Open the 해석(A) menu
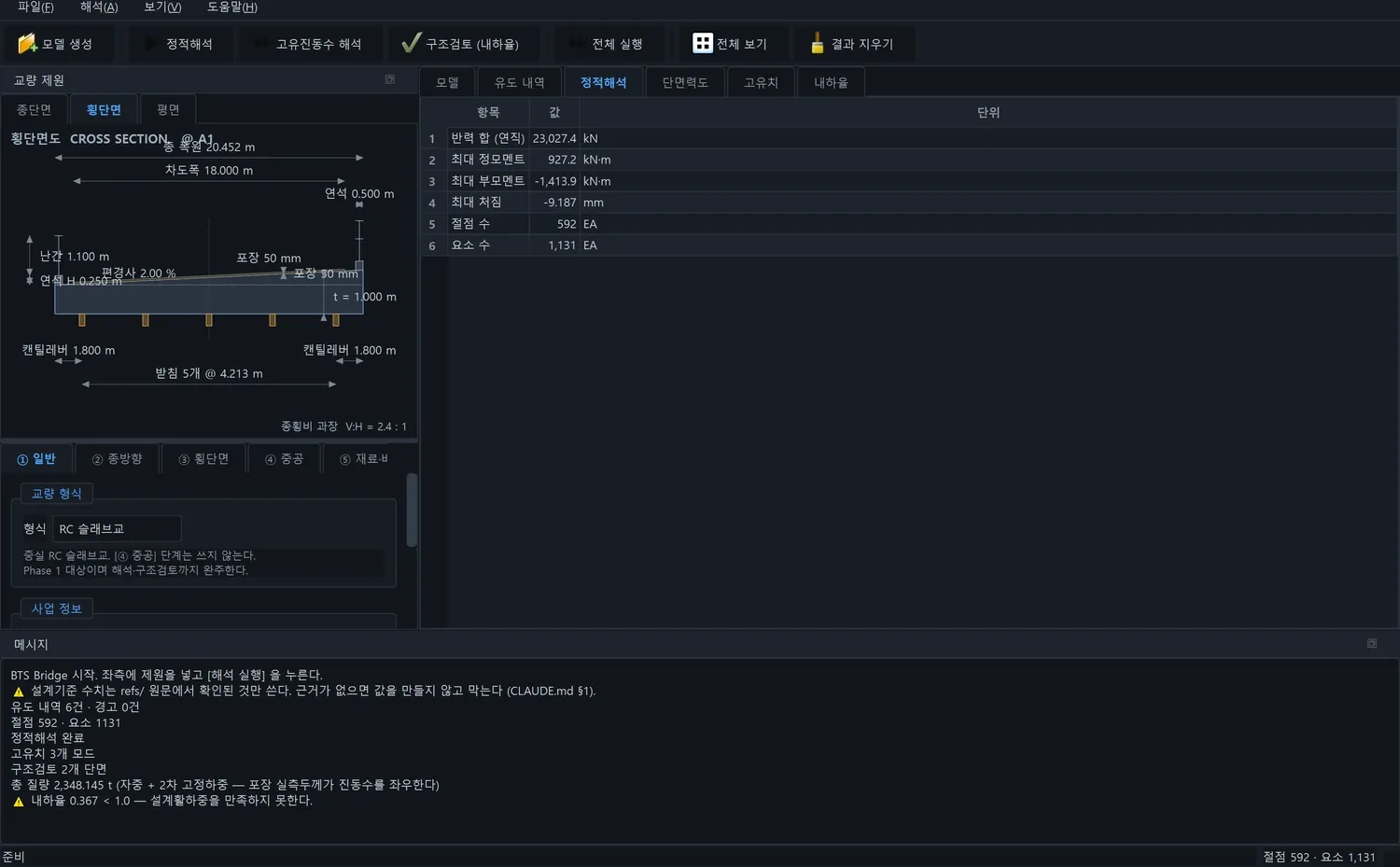1400x867 pixels. tap(99, 7)
